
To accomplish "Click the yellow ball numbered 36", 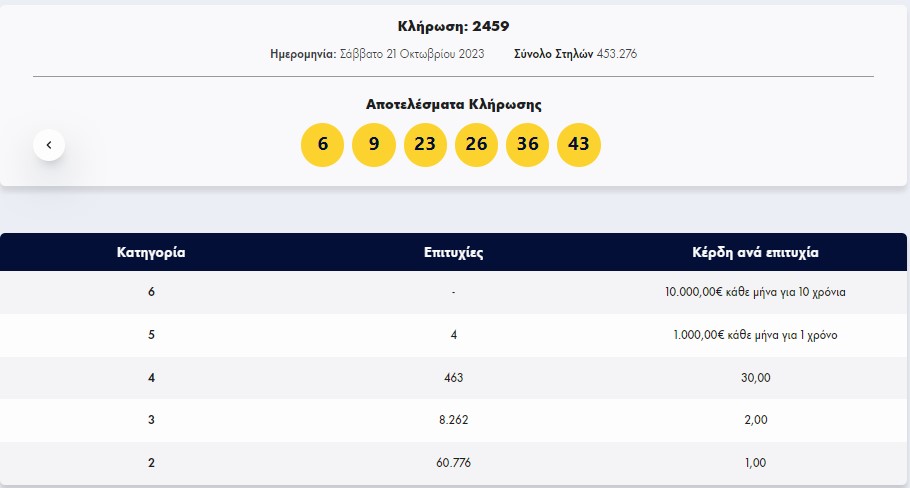I will coord(528,145).
